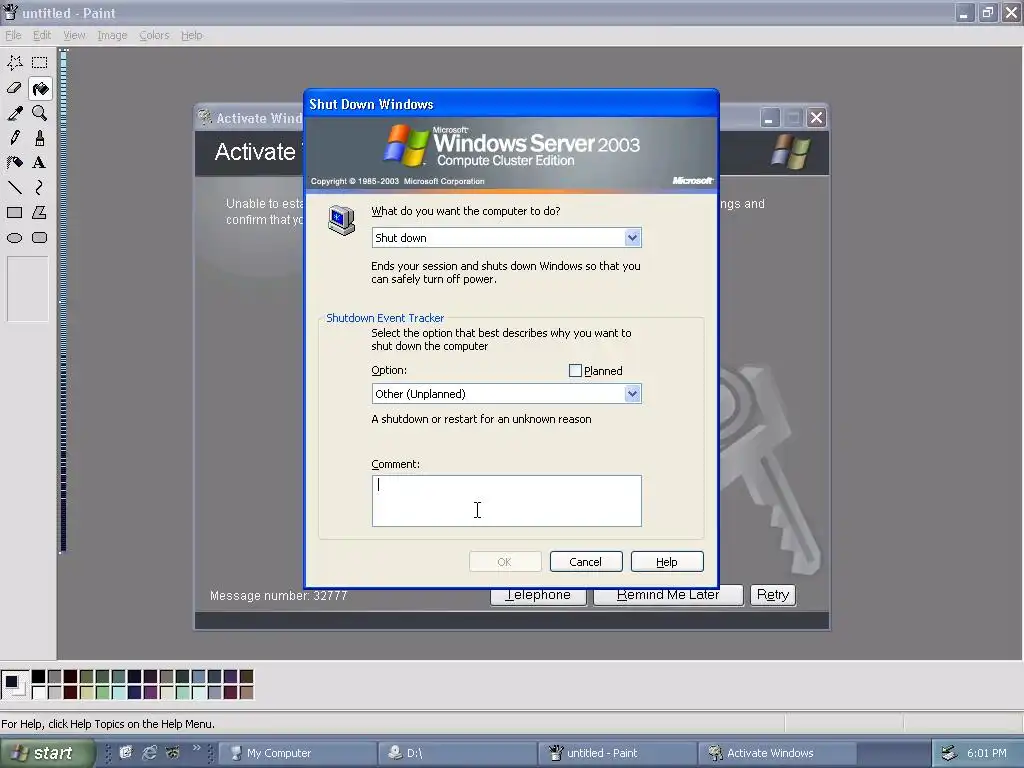Switch to Activate Windows taskbar button

(x=778, y=753)
